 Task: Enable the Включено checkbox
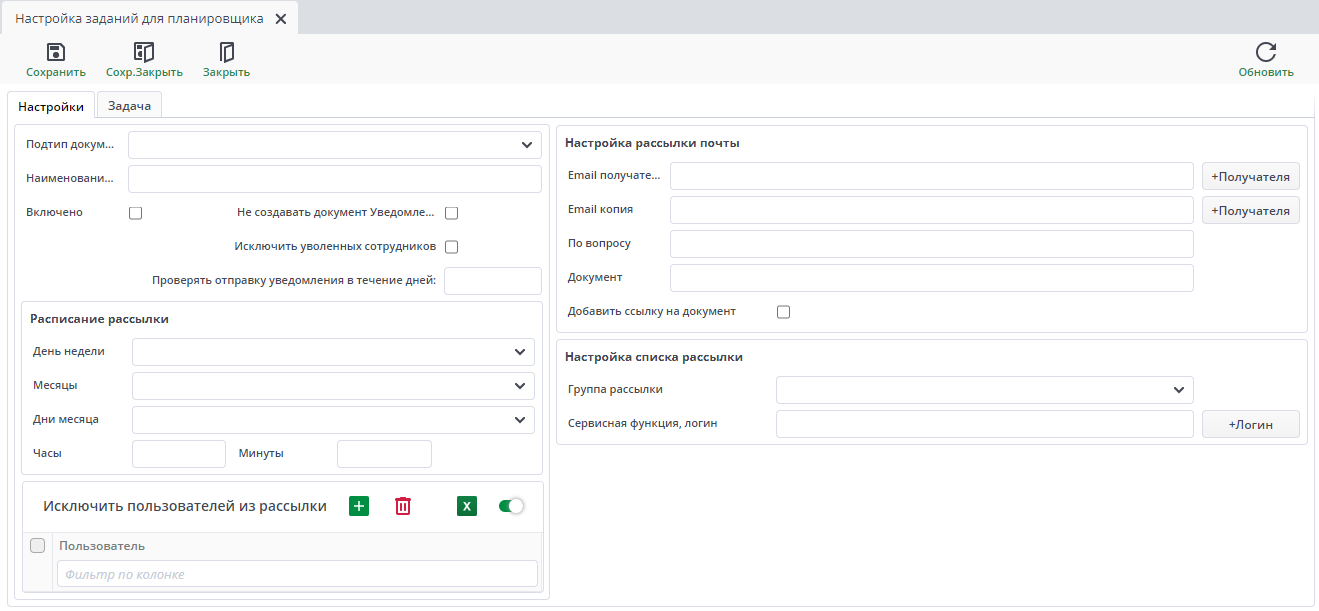coord(136,213)
